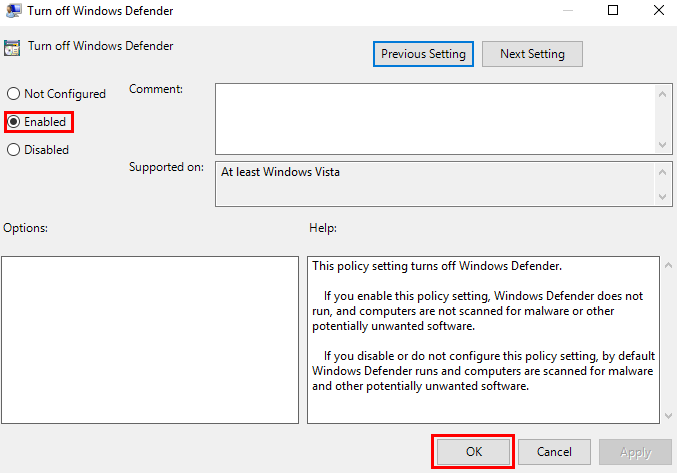The image size is (677, 473).
Task: Confirm with the OK button
Action: click(473, 452)
